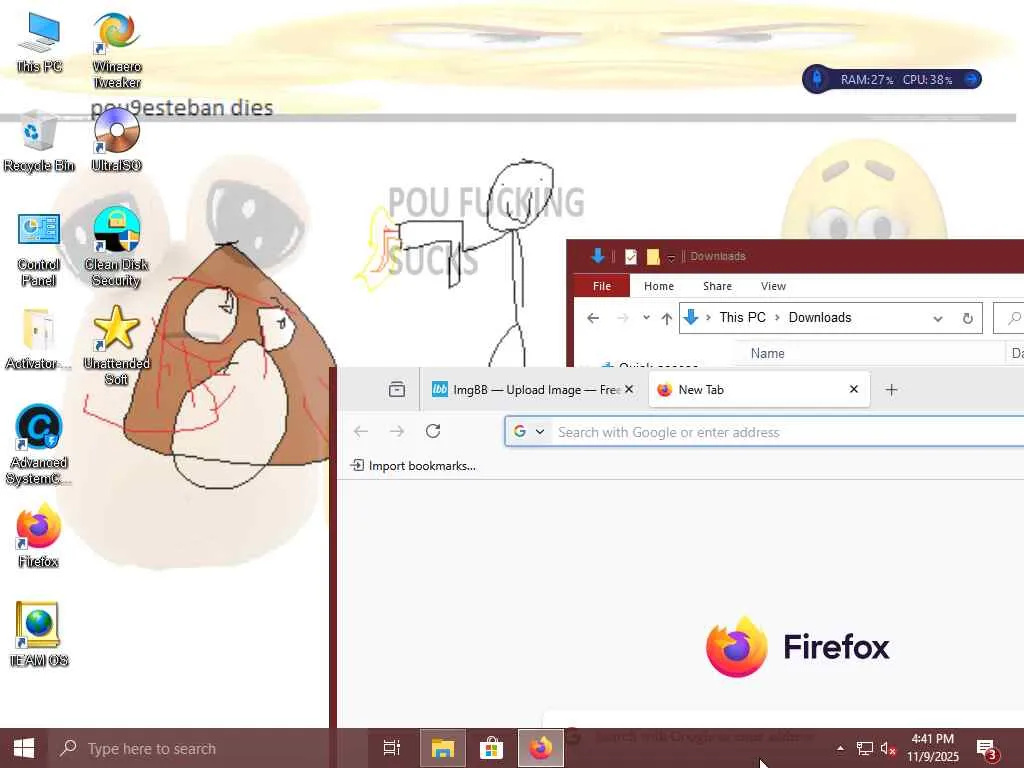Image resolution: width=1024 pixels, height=768 pixels.
Task: Open the Action Center notifications
Action: click(986, 749)
